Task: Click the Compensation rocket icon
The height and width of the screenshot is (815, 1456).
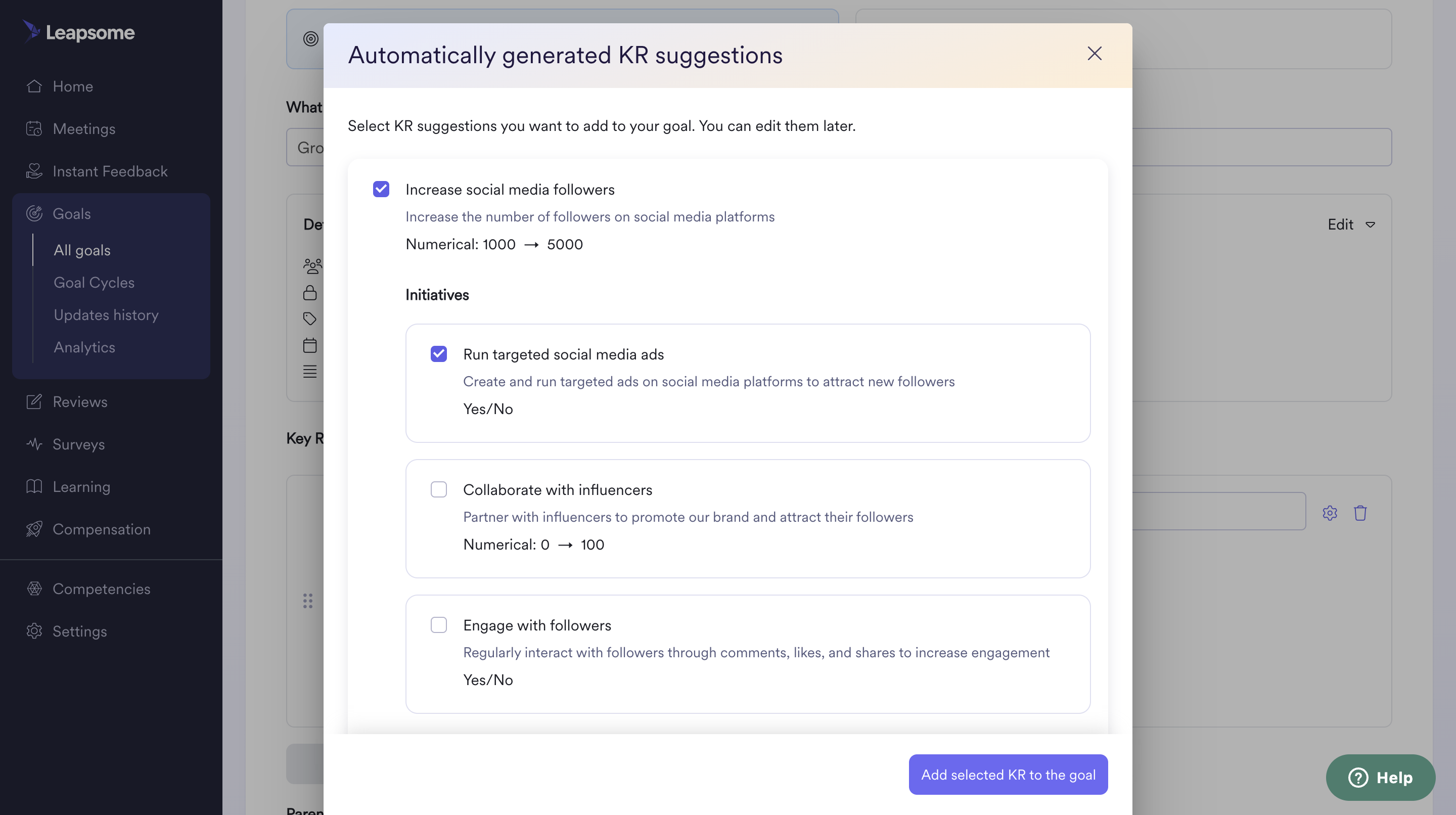Action: pyautogui.click(x=34, y=529)
